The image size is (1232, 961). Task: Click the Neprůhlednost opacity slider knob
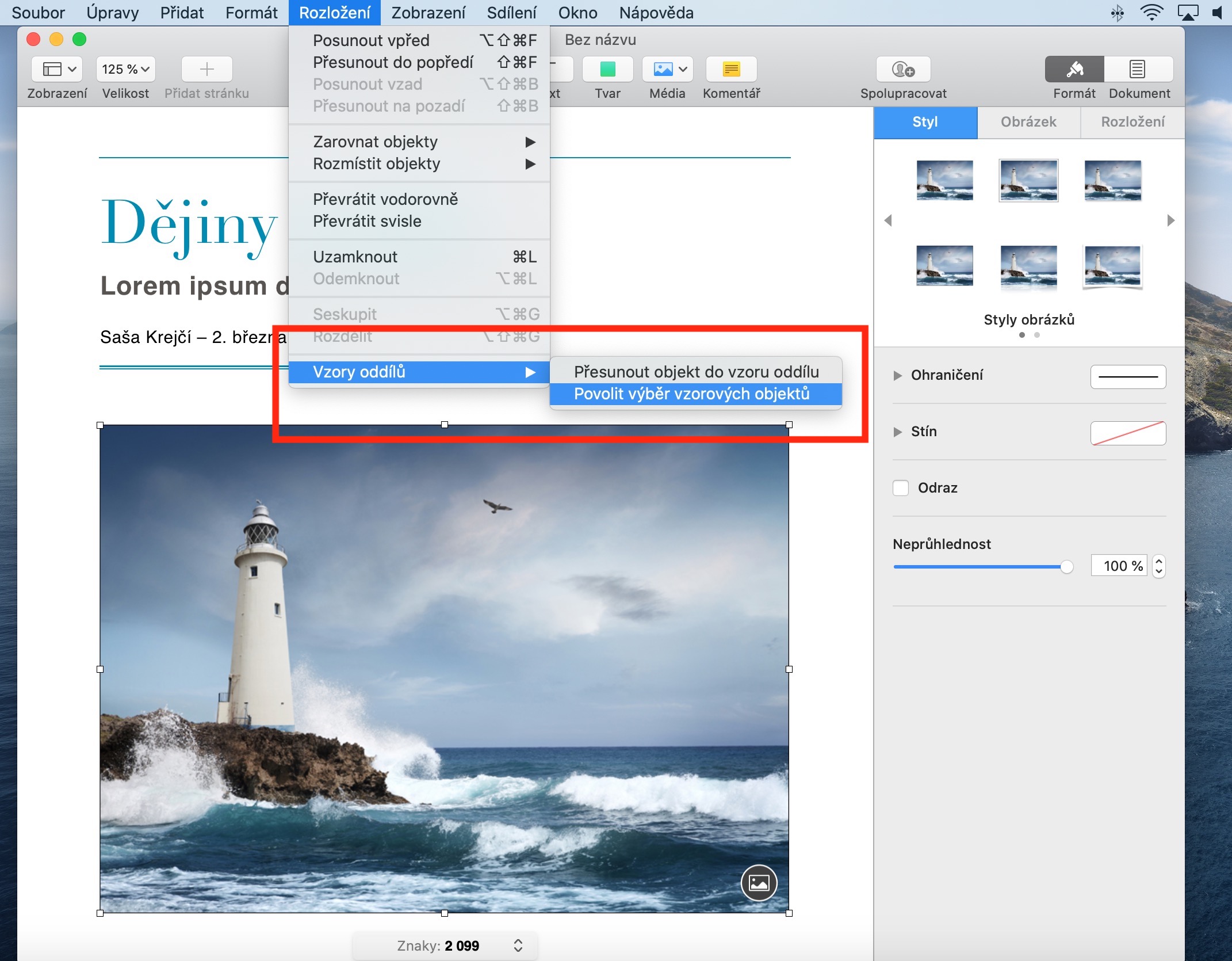(1066, 567)
